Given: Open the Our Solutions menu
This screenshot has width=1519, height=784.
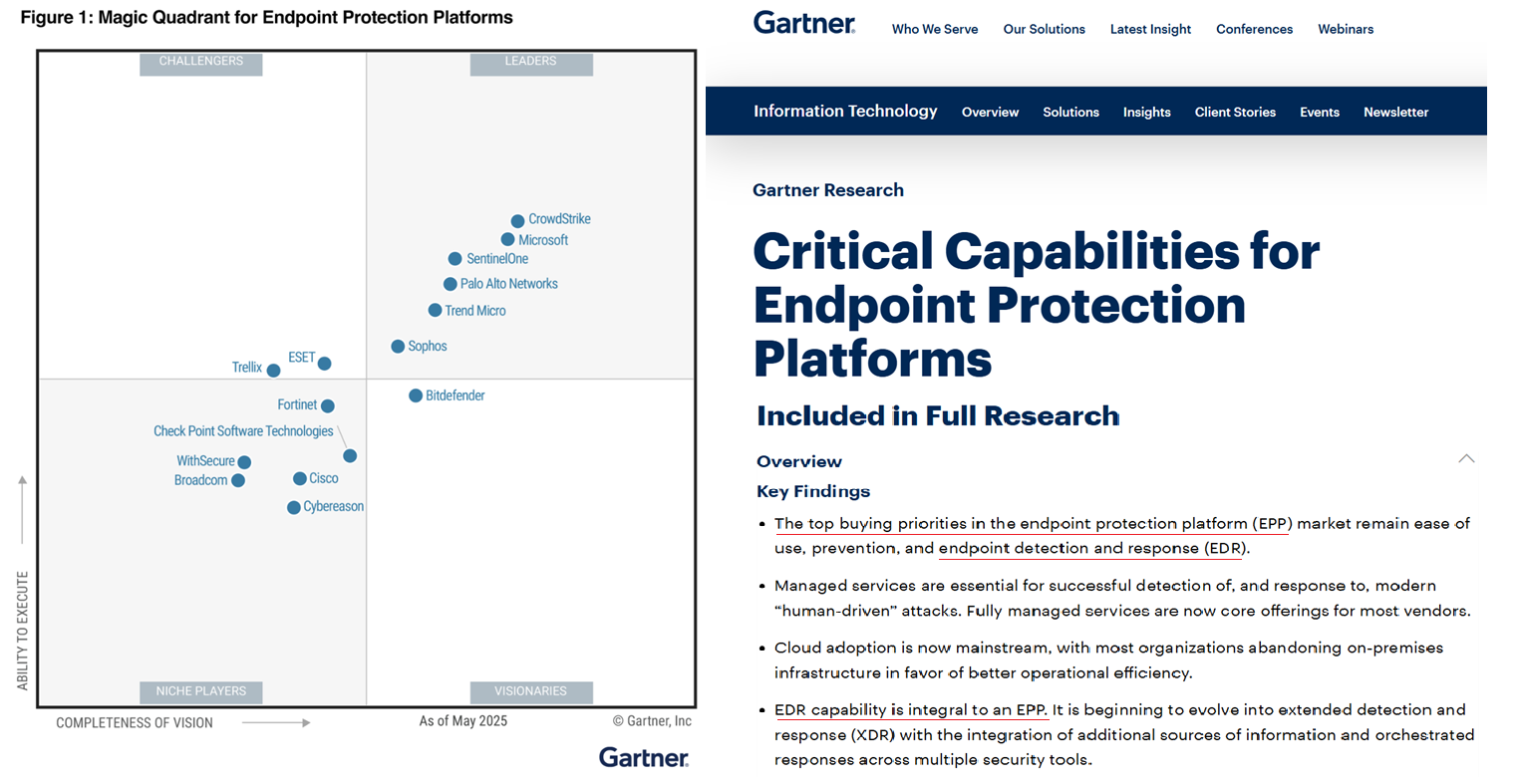Looking at the screenshot, I should tap(1044, 29).
